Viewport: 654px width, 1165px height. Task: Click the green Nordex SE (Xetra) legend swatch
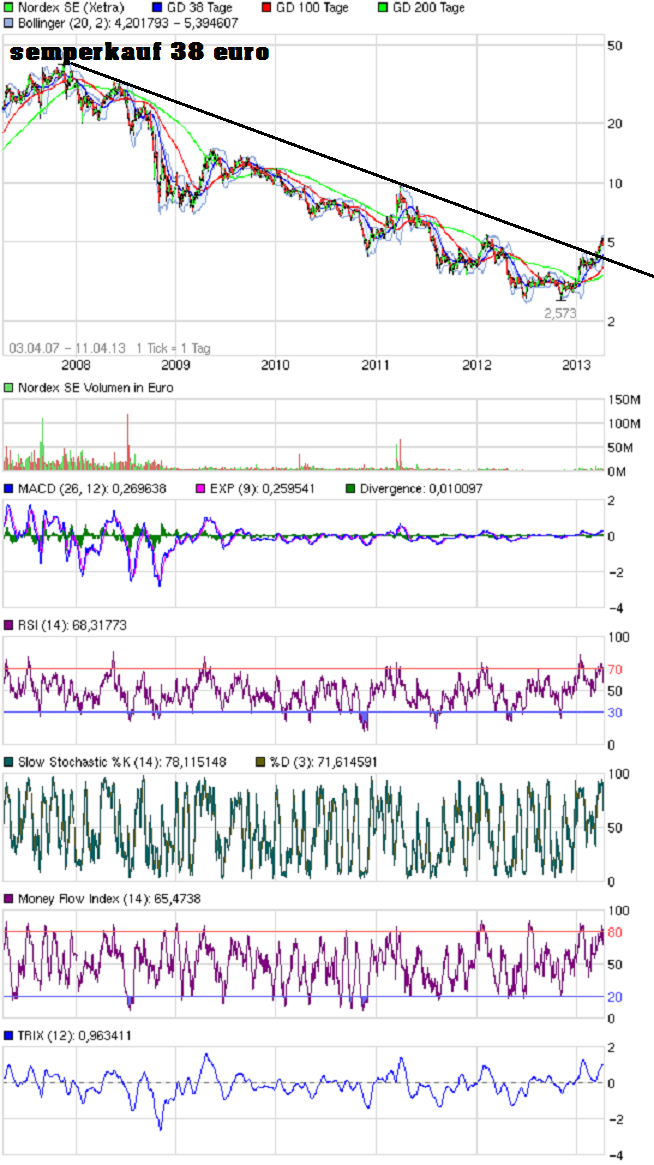(8, 7)
